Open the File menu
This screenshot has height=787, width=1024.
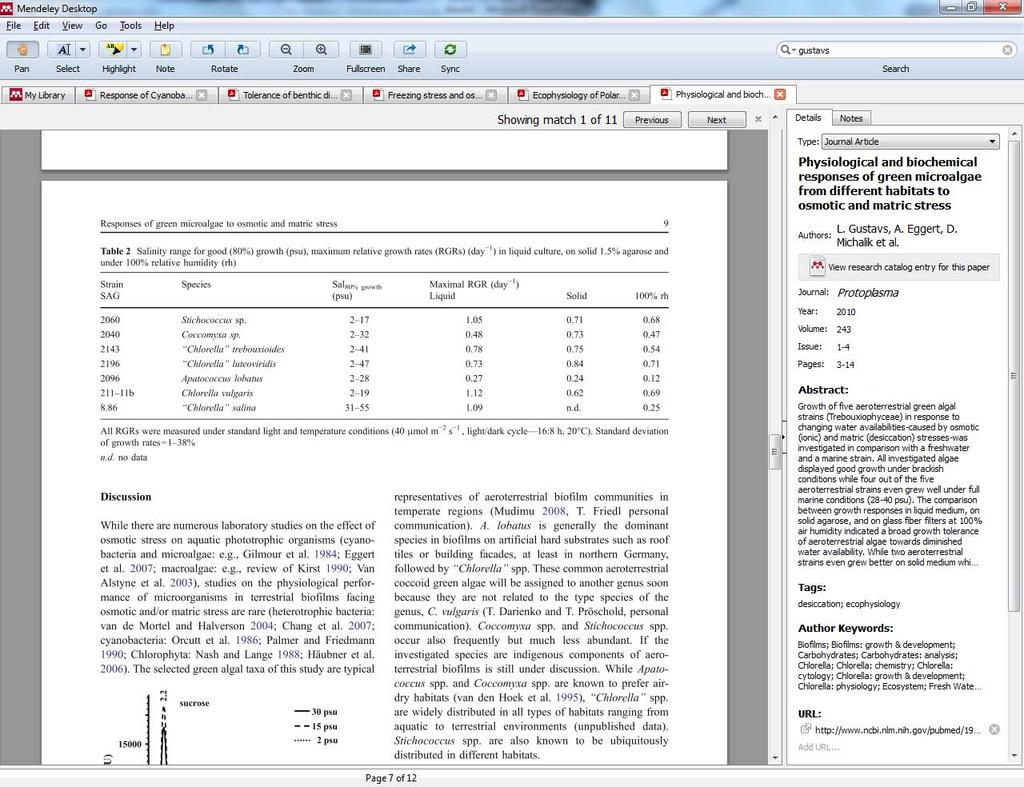13,25
